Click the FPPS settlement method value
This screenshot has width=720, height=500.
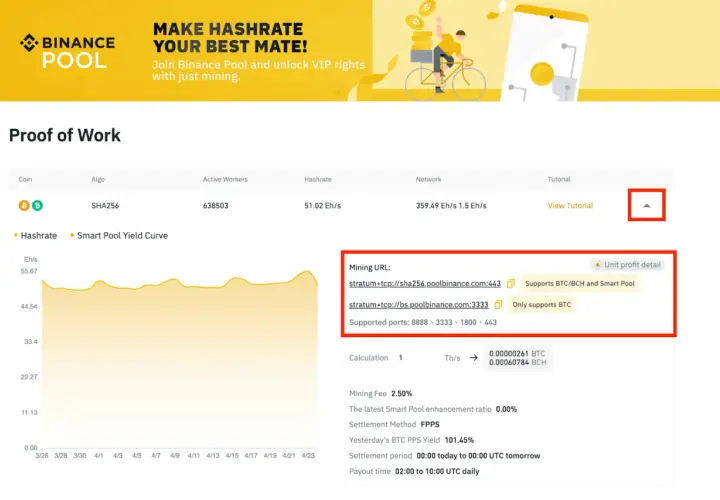click(x=430, y=424)
